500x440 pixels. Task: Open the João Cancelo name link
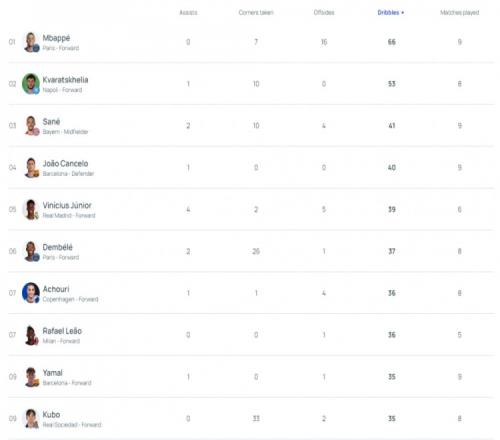point(65,164)
